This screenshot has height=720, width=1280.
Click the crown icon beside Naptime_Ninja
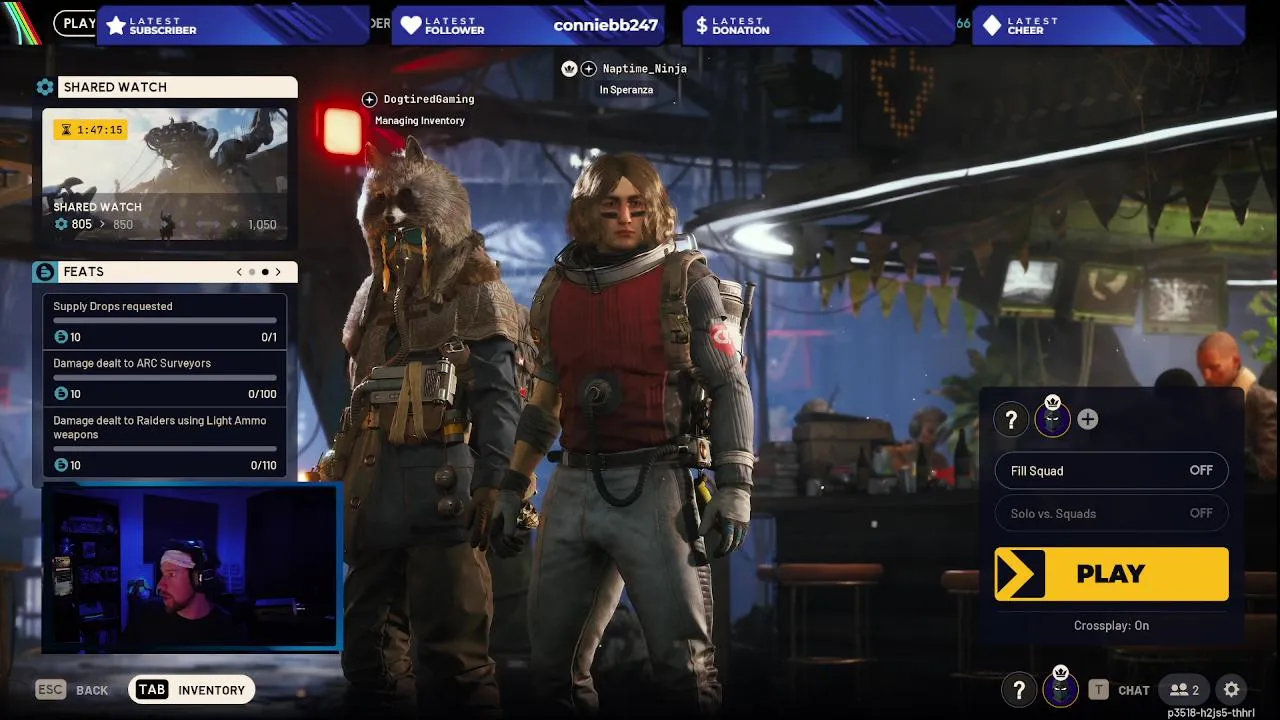[569, 68]
